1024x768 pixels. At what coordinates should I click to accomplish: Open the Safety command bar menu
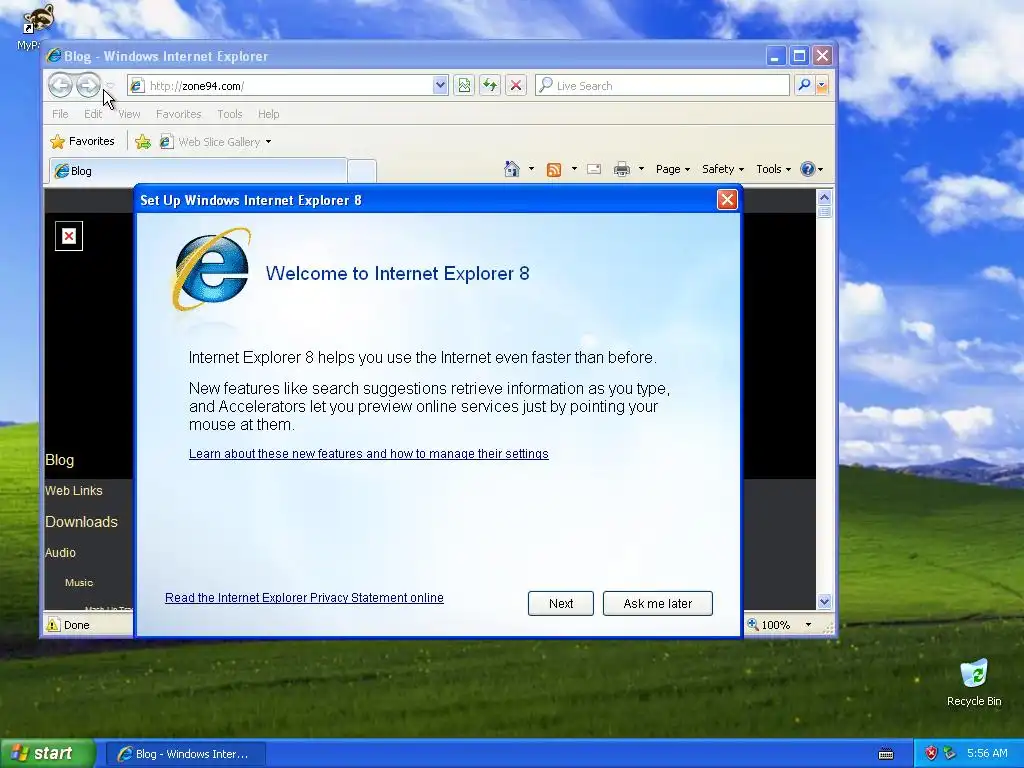click(x=723, y=169)
